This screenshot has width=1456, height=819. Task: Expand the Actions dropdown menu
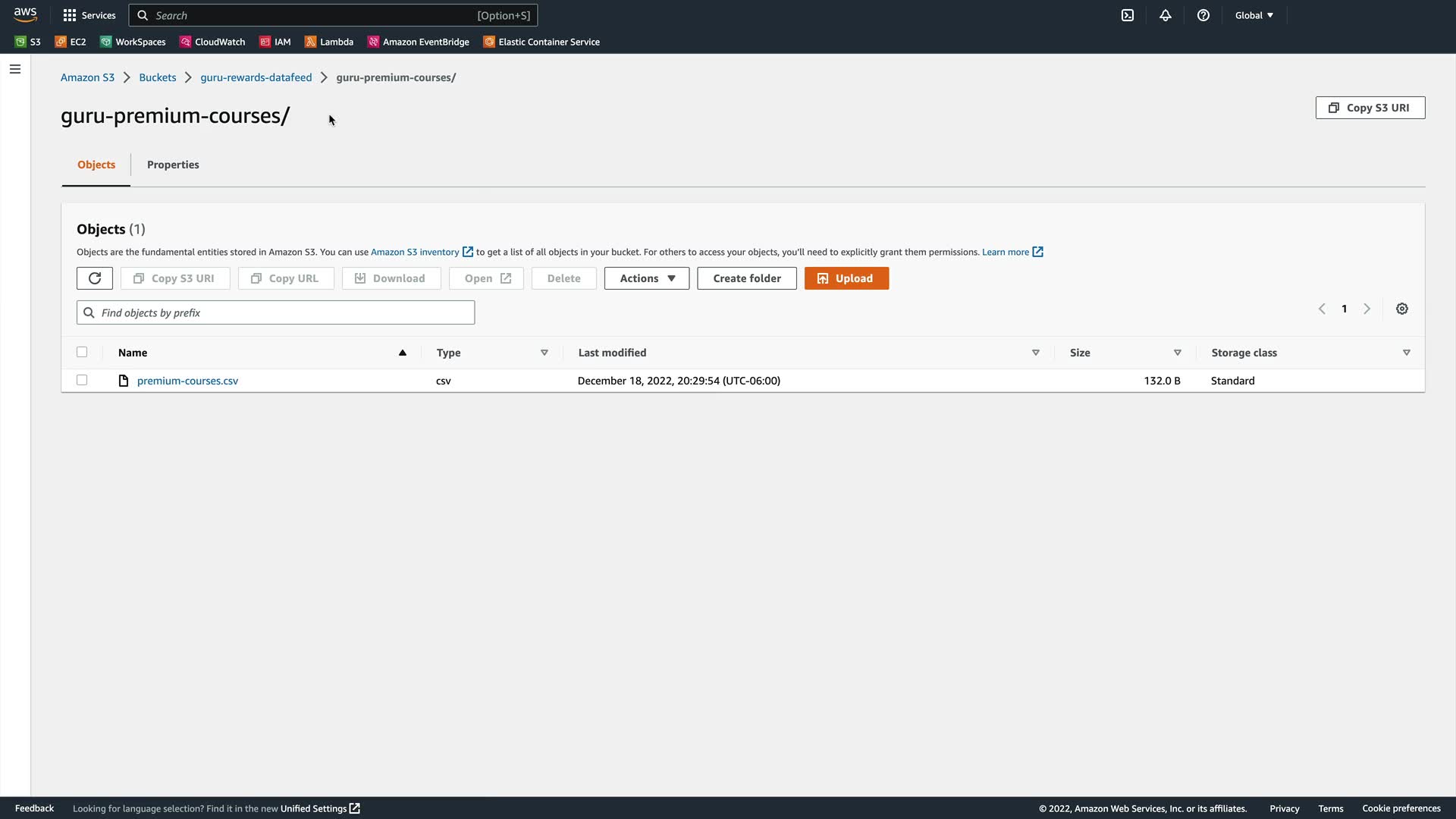point(647,278)
